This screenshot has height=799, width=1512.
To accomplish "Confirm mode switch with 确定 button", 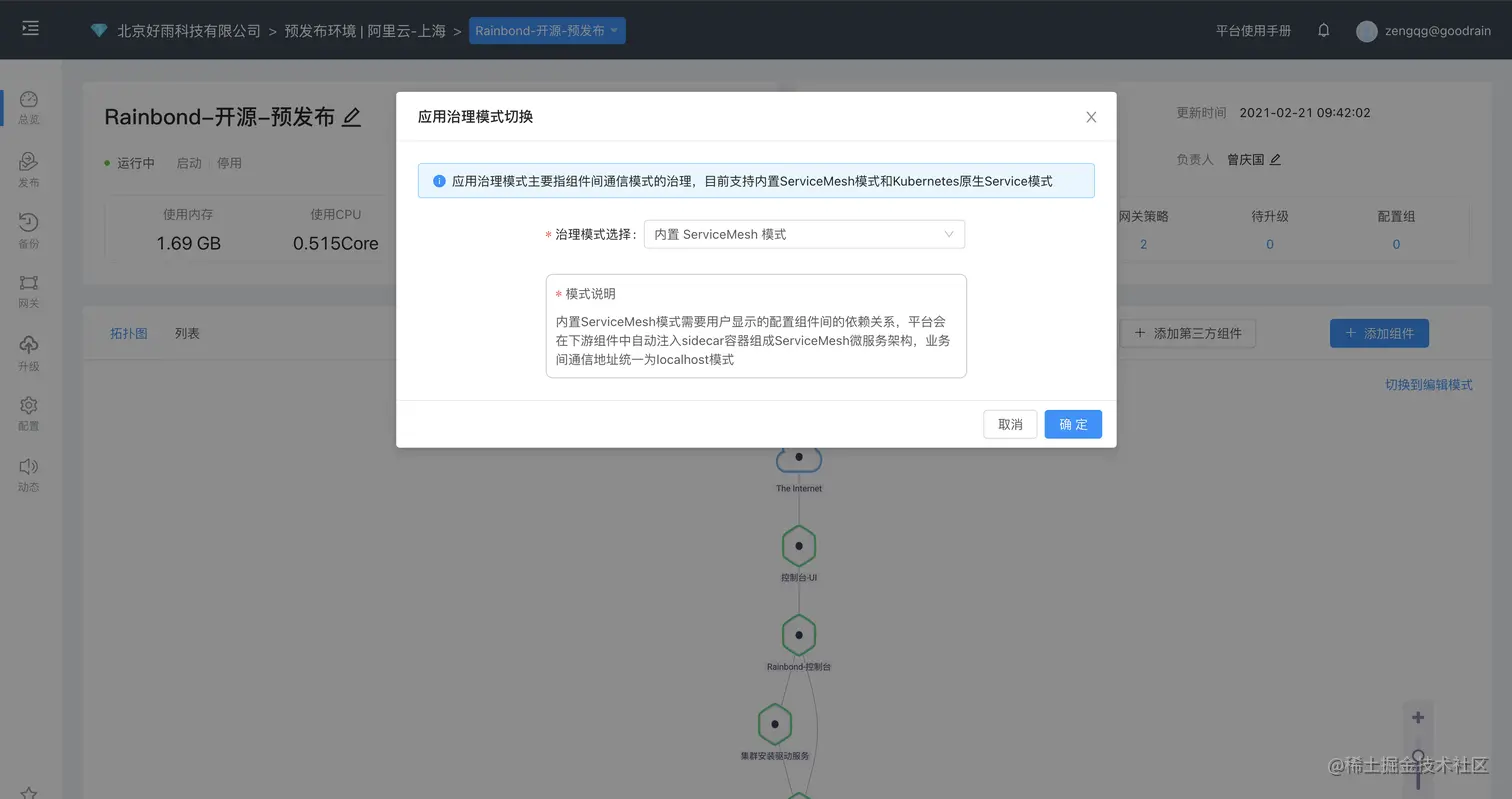I will pos(1072,424).
